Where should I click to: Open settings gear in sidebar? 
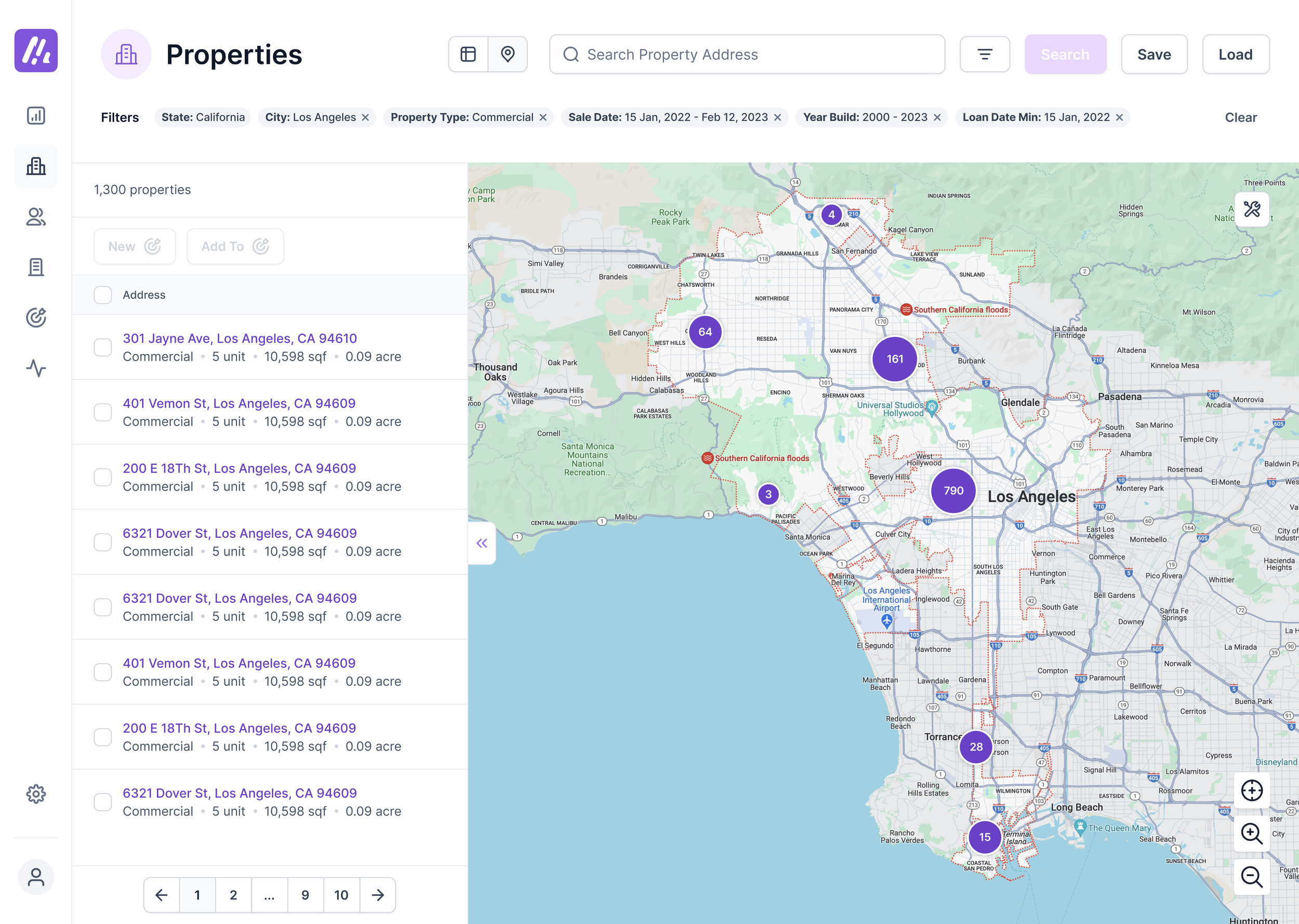tap(36, 794)
